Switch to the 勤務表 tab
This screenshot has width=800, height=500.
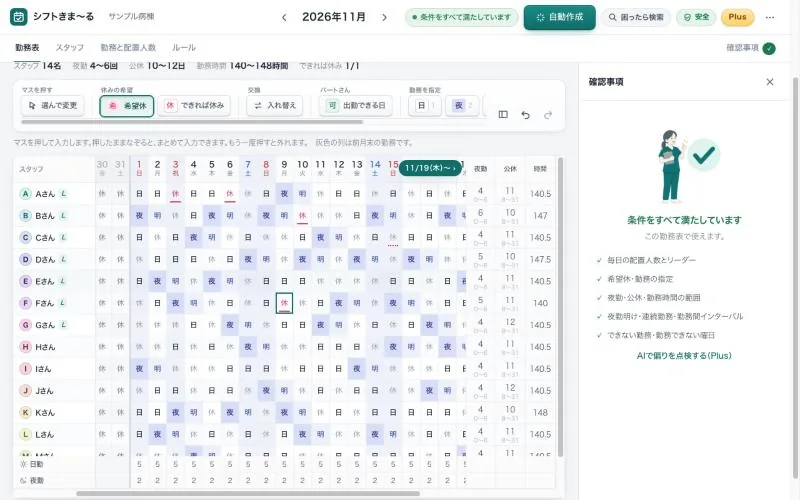tap(27, 47)
